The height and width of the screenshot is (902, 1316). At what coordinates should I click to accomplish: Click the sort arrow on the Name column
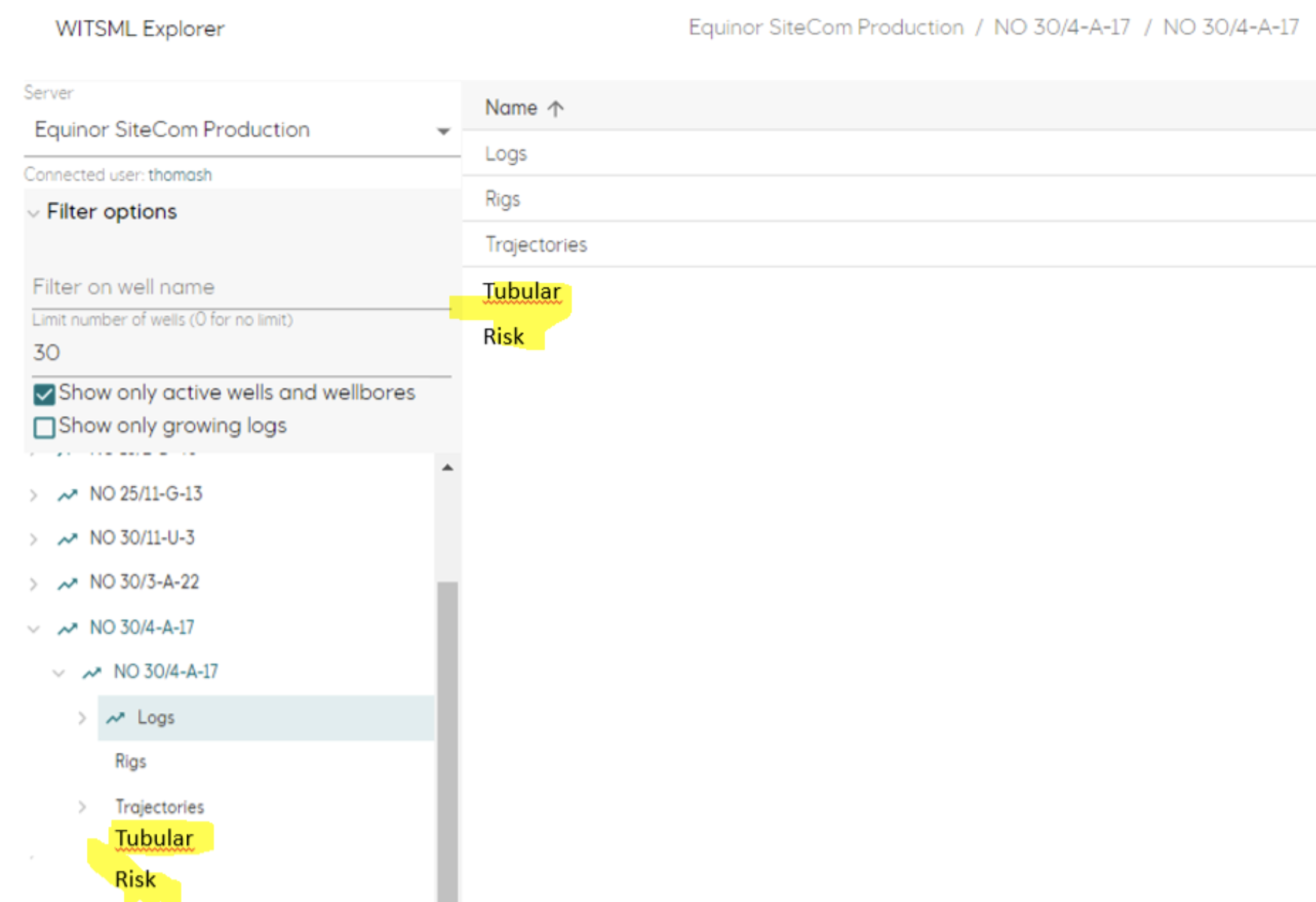[x=555, y=108]
